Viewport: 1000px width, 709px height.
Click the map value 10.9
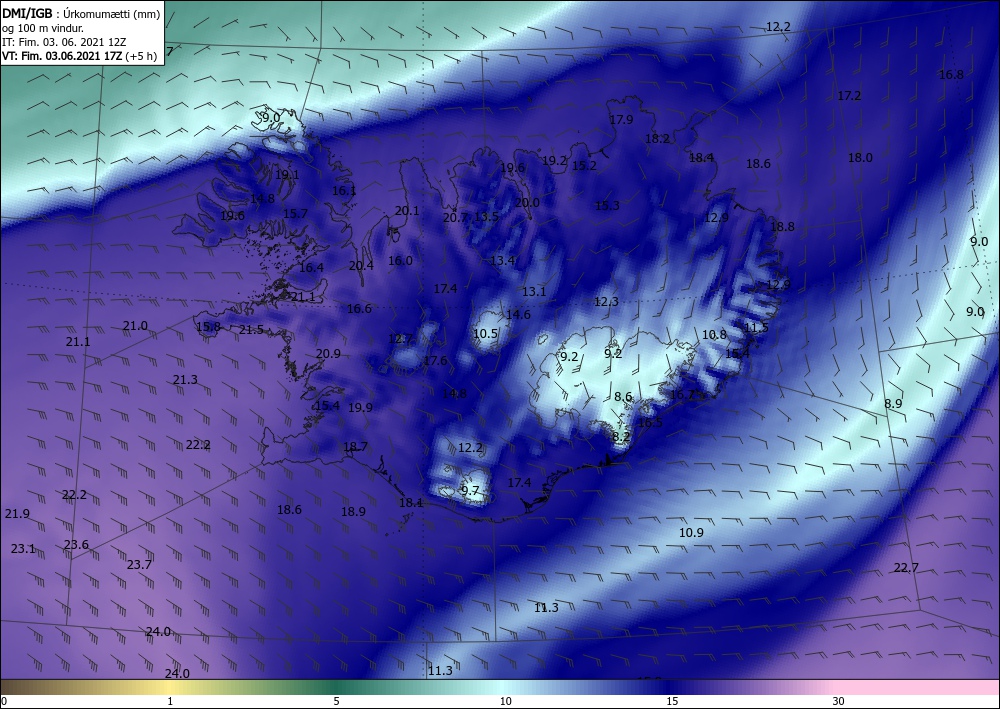[x=691, y=532]
